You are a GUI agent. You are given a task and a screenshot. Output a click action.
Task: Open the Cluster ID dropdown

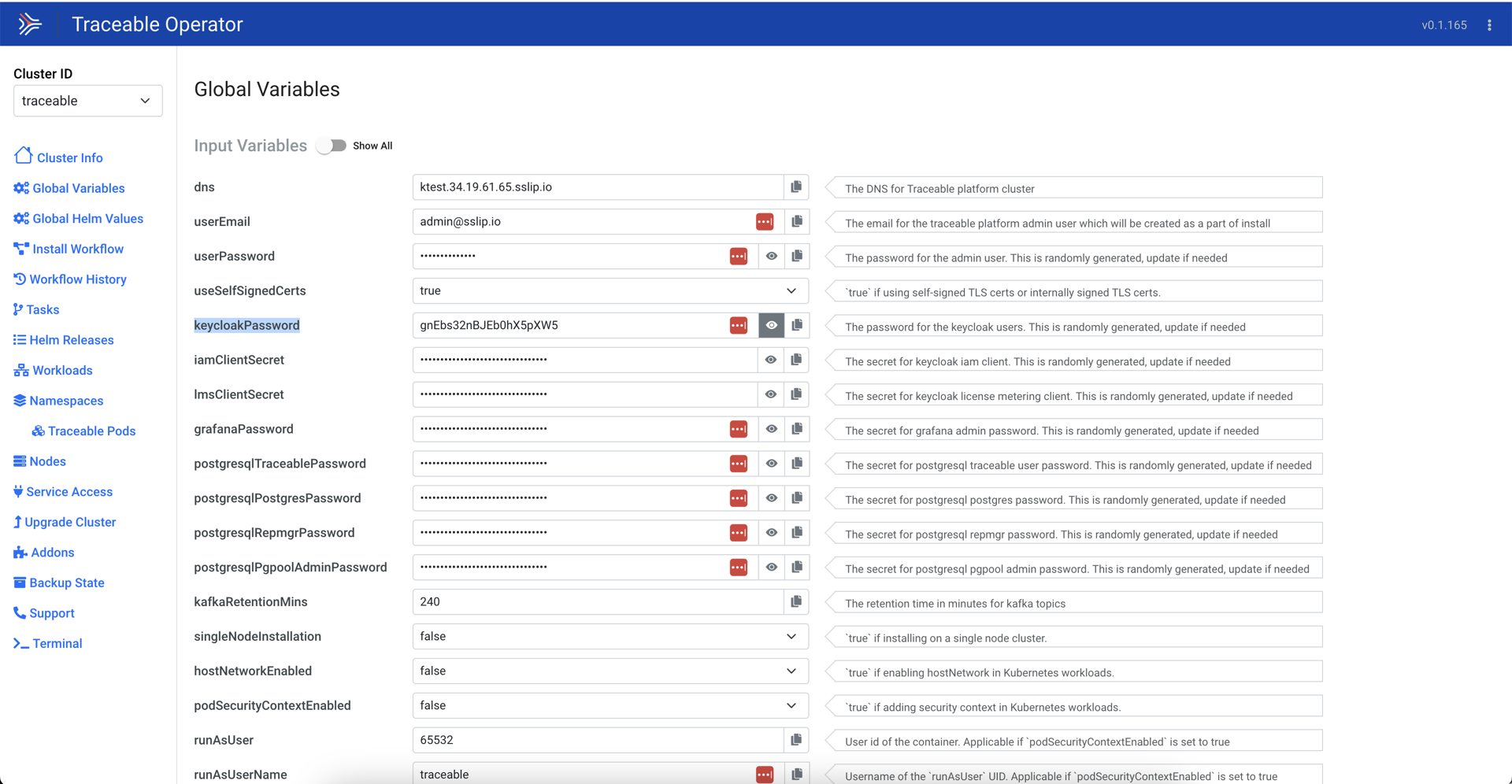[x=87, y=101]
